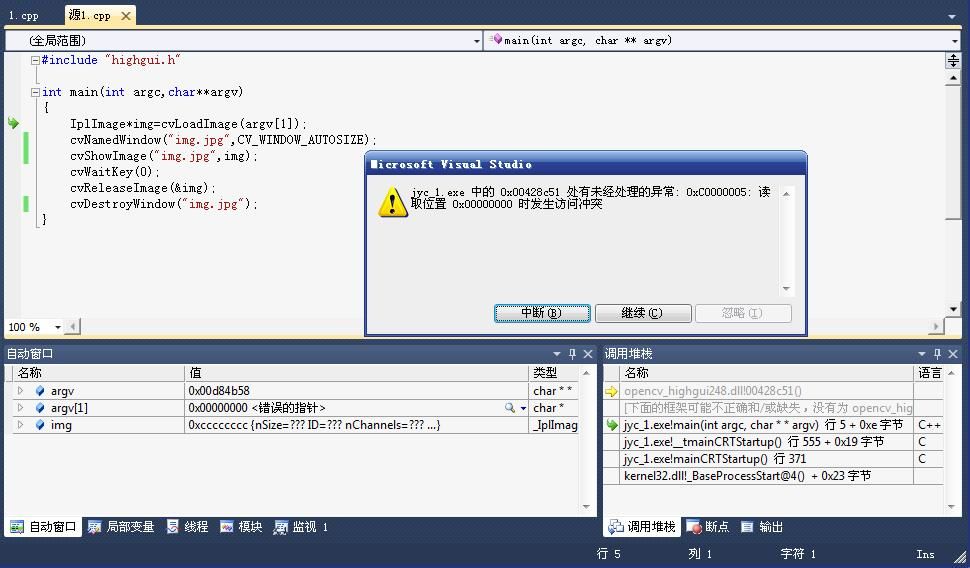Click dialog message scroll up arrow
970x568 pixels.
click(786, 194)
